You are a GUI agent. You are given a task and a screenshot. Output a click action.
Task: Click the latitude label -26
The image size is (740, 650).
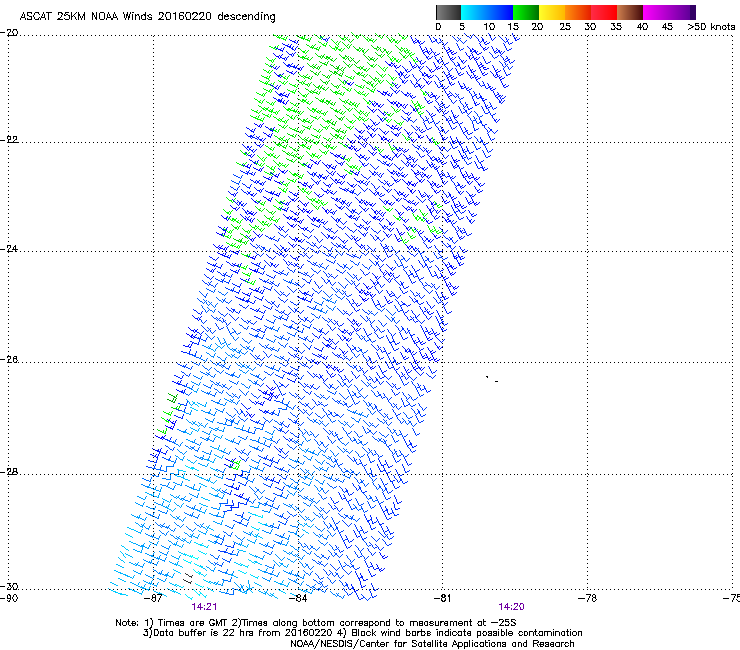click(x=9, y=360)
